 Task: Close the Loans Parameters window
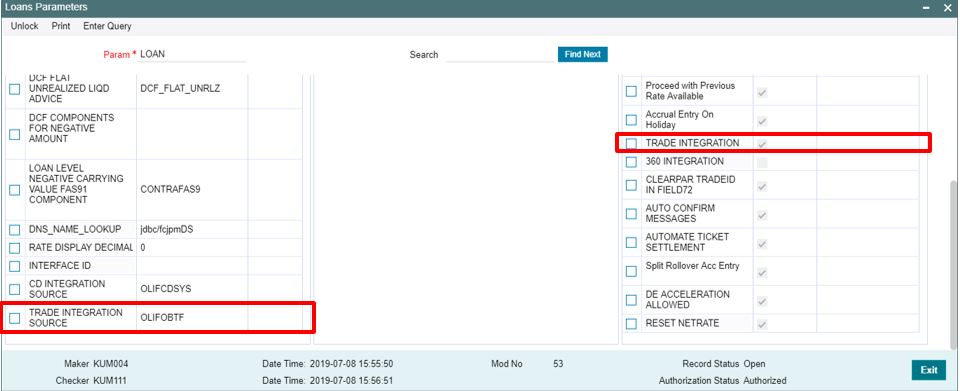point(947,7)
